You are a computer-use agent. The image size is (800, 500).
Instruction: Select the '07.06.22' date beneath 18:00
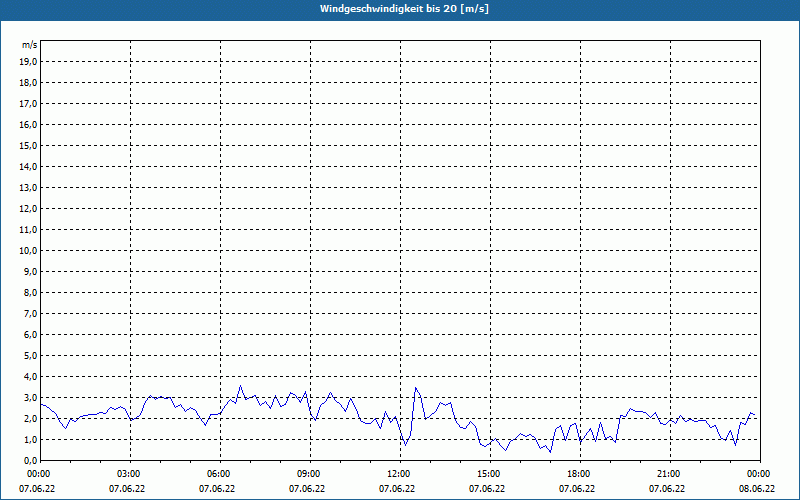577,489
